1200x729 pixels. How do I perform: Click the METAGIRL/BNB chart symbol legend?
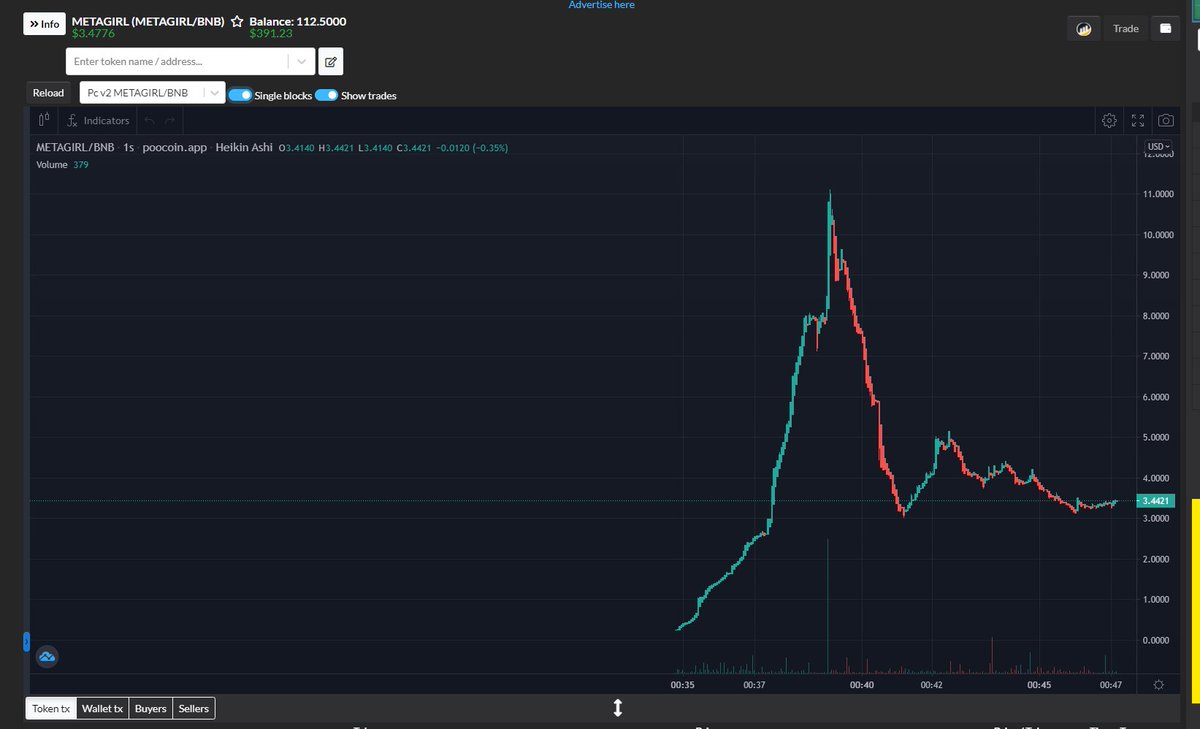tap(74, 148)
